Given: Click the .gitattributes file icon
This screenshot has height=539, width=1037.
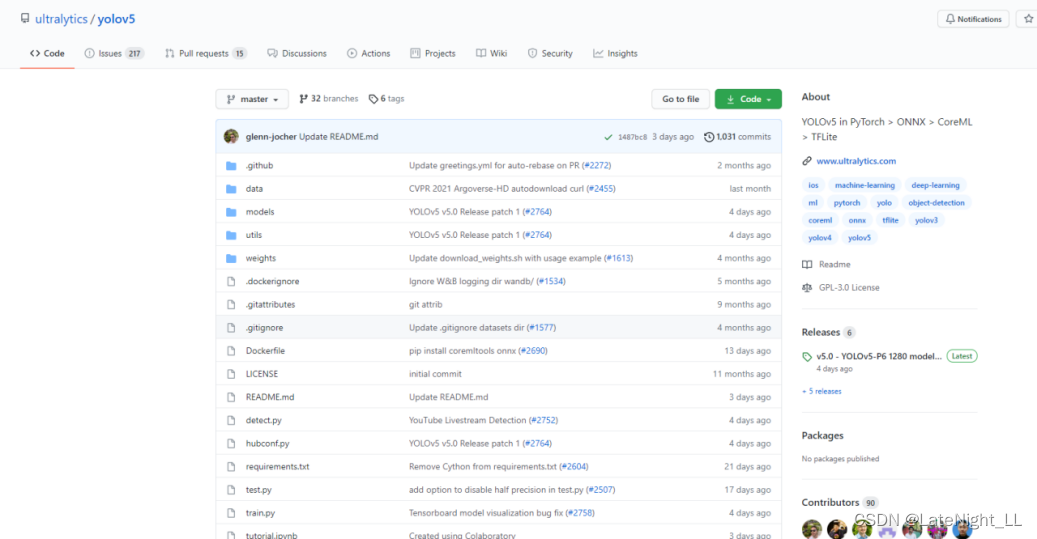Looking at the screenshot, I should 231,305.
